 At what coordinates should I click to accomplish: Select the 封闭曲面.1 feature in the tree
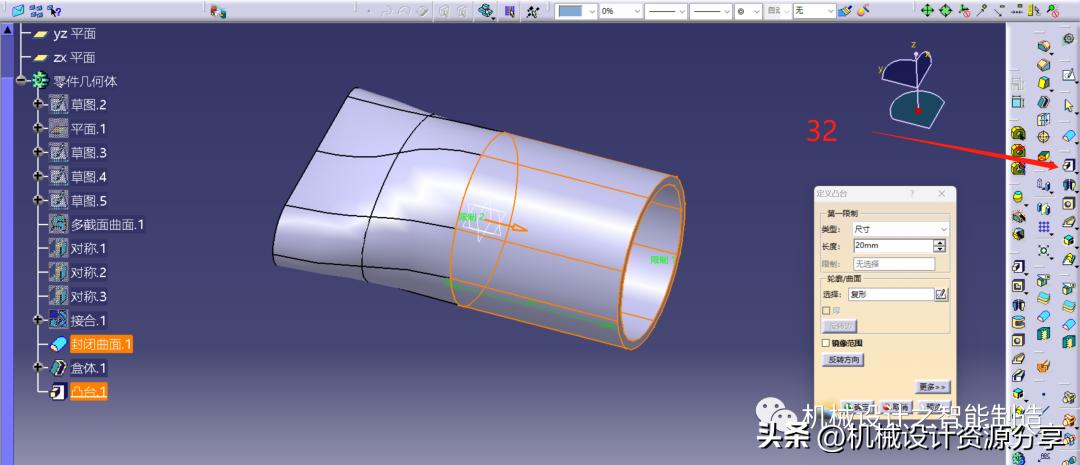coord(101,344)
